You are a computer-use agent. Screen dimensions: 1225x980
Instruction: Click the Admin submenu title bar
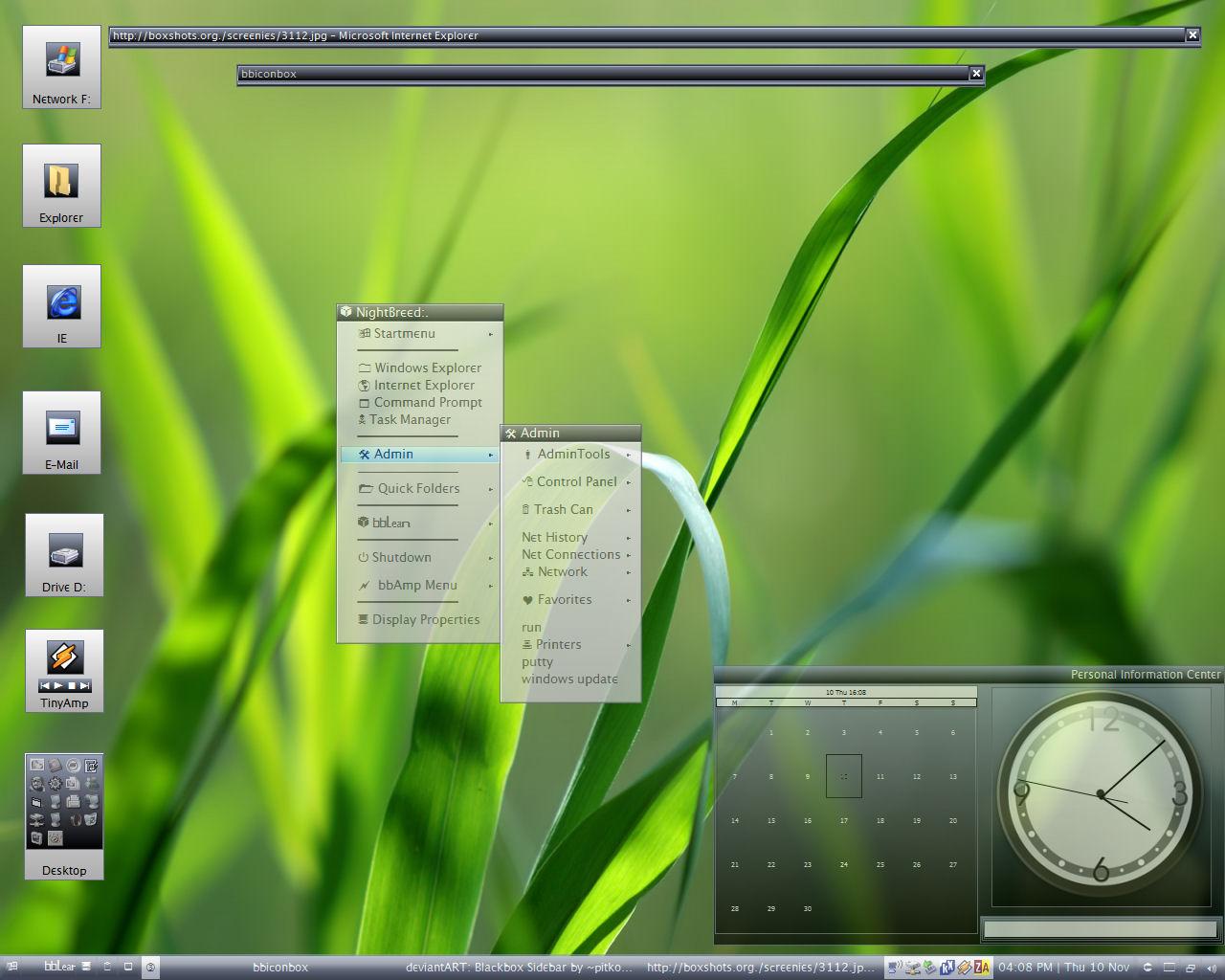pyautogui.click(x=570, y=433)
